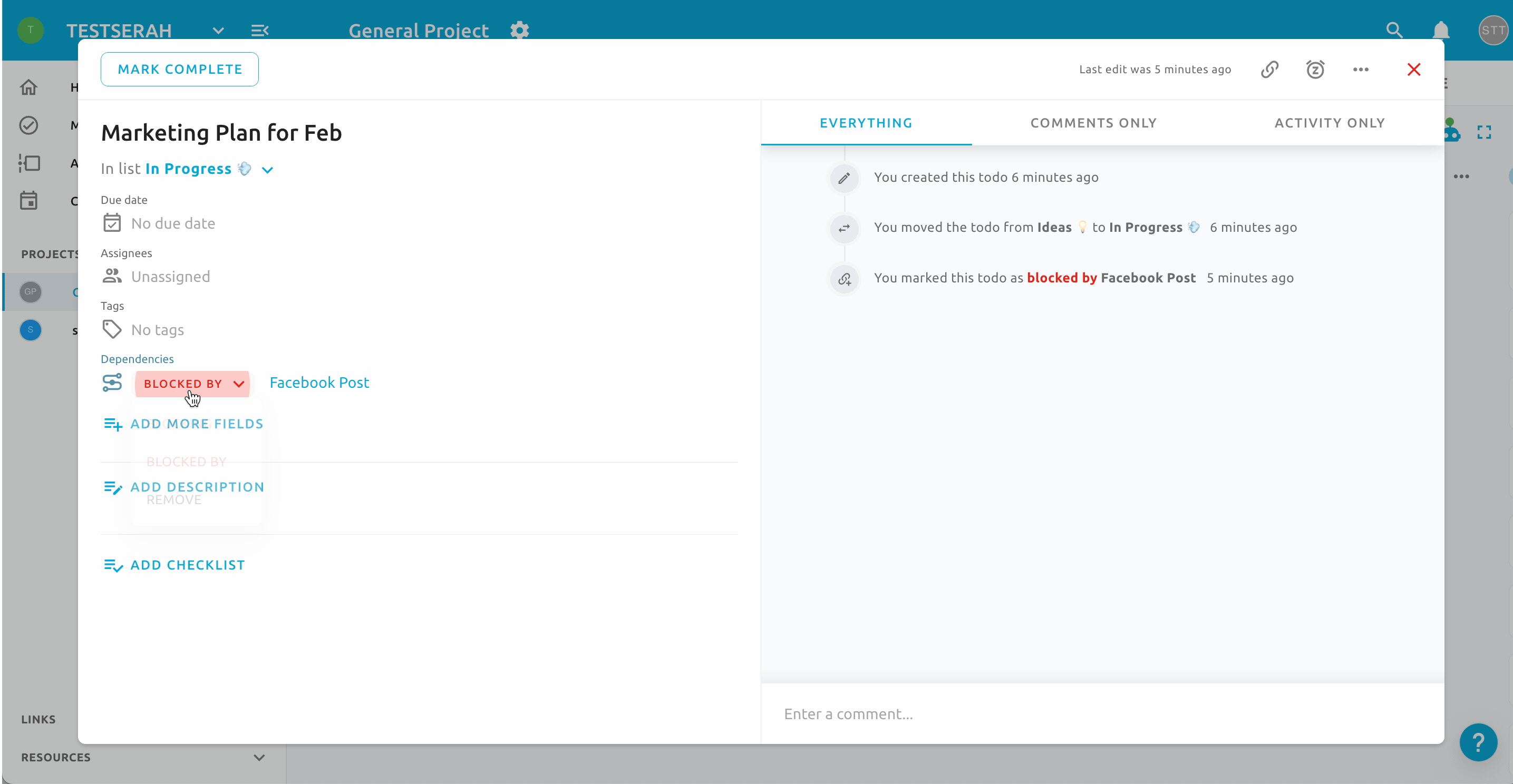Open the BLOCKED BY dependency dropdown
Viewport: 1513px width, 784px height.
(192, 384)
